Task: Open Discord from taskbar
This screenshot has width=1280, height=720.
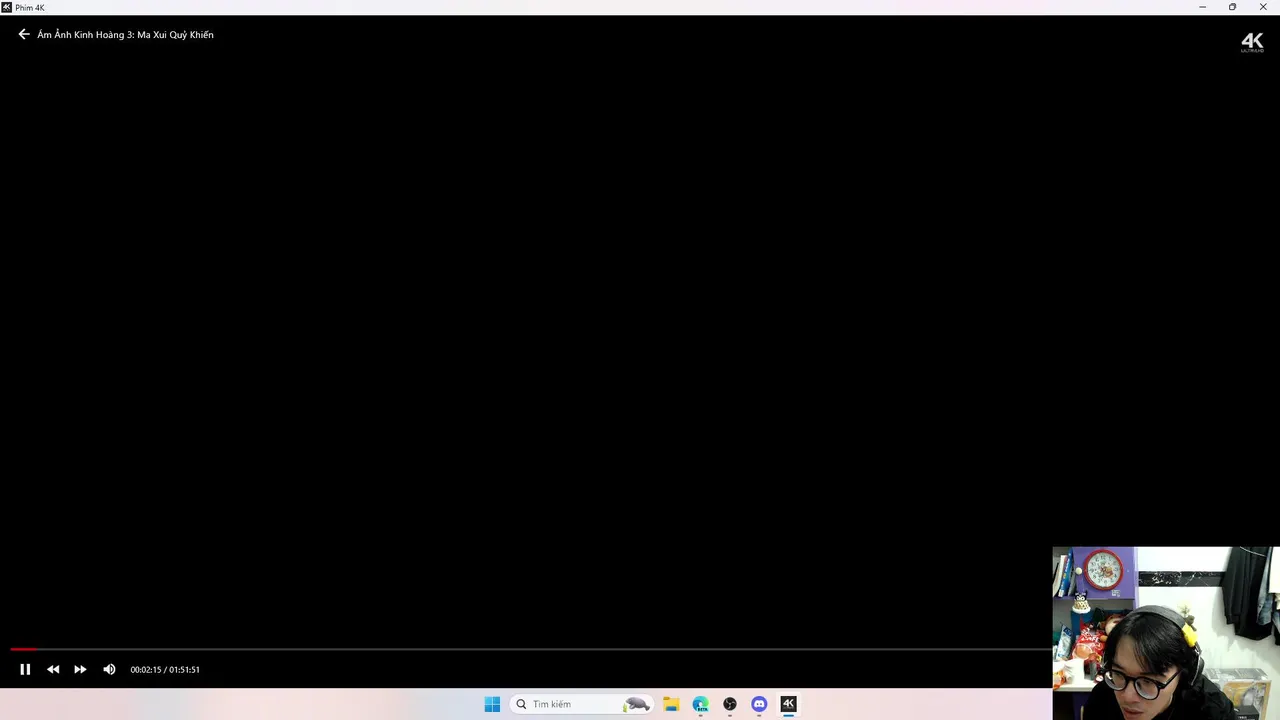Action: [x=759, y=704]
